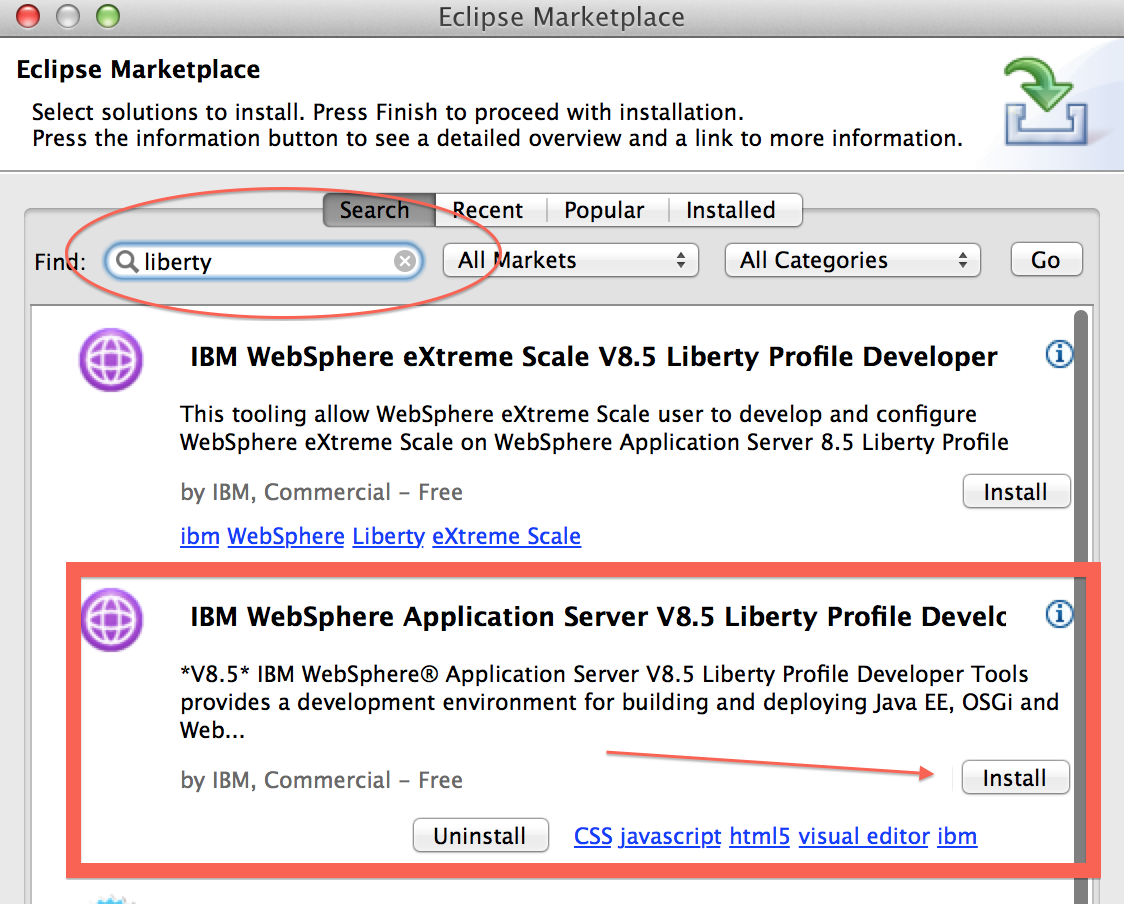
Task: Select the IBM WebSphere Application Server title
Action: 598,617
